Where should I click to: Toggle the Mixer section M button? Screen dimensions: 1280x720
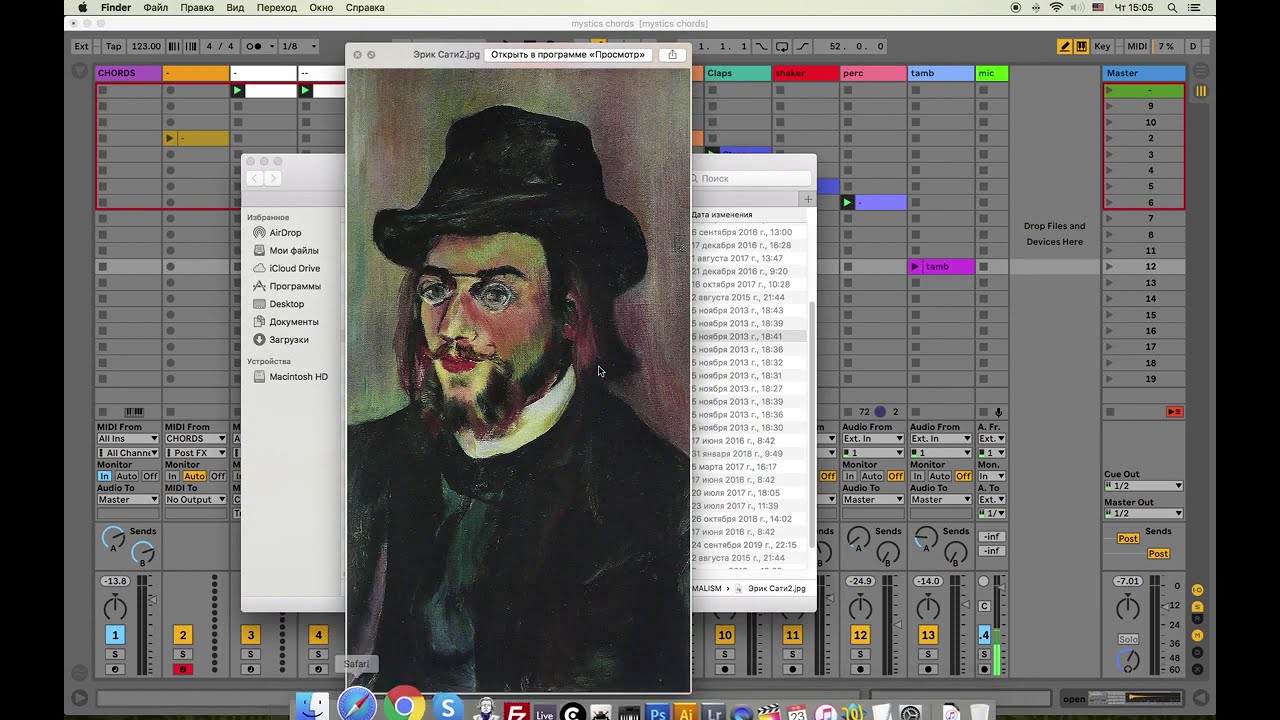coord(1198,635)
